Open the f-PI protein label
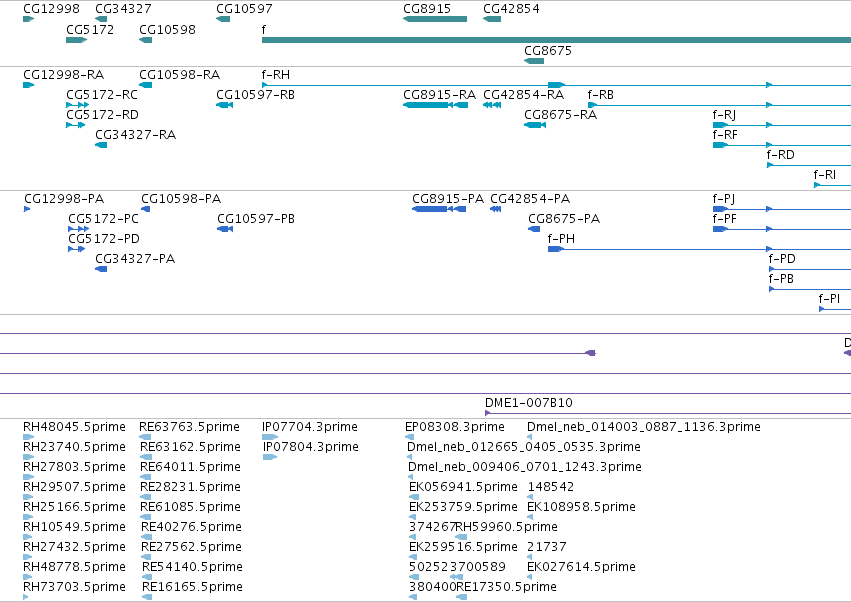This screenshot has height=602, width=851. pos(829,299)
